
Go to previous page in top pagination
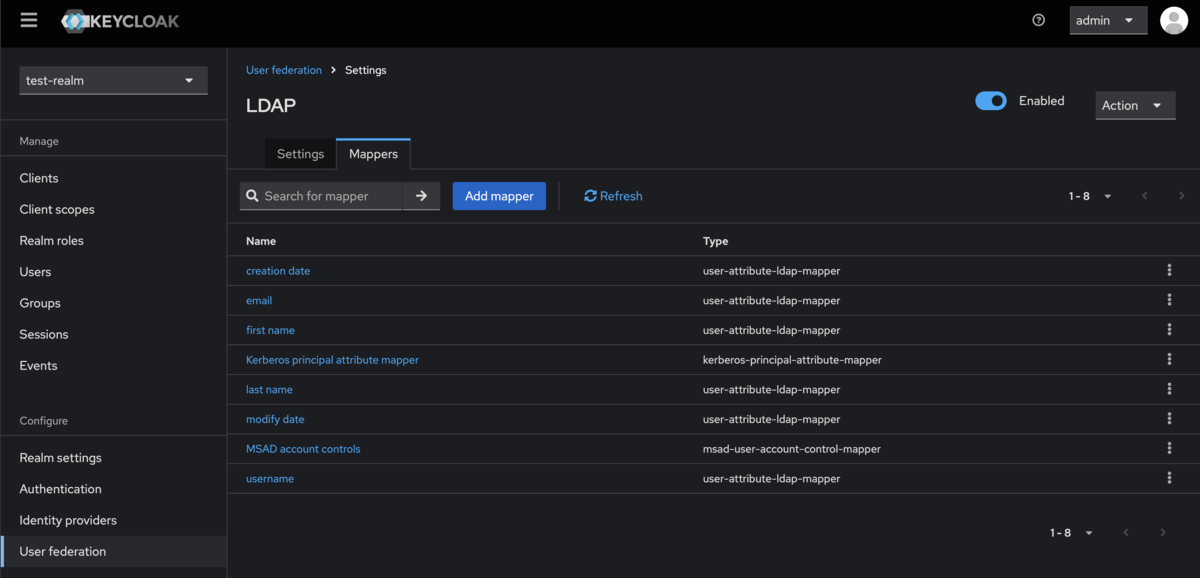pos(1145,196)
